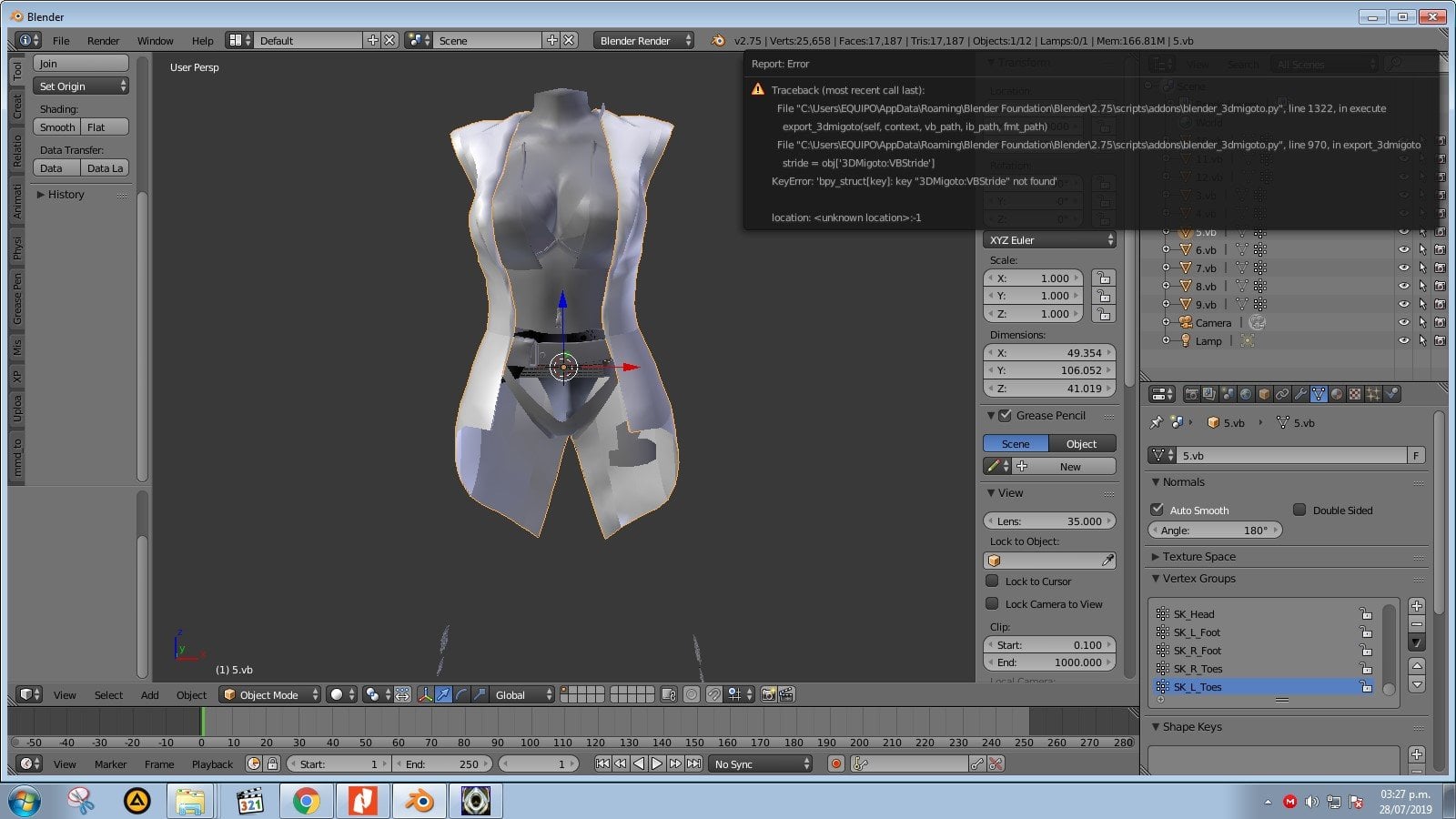Enable Lock to Cursor checkbox
The height and width of the screenshot is (819, 1456).
tap(993, 581)
